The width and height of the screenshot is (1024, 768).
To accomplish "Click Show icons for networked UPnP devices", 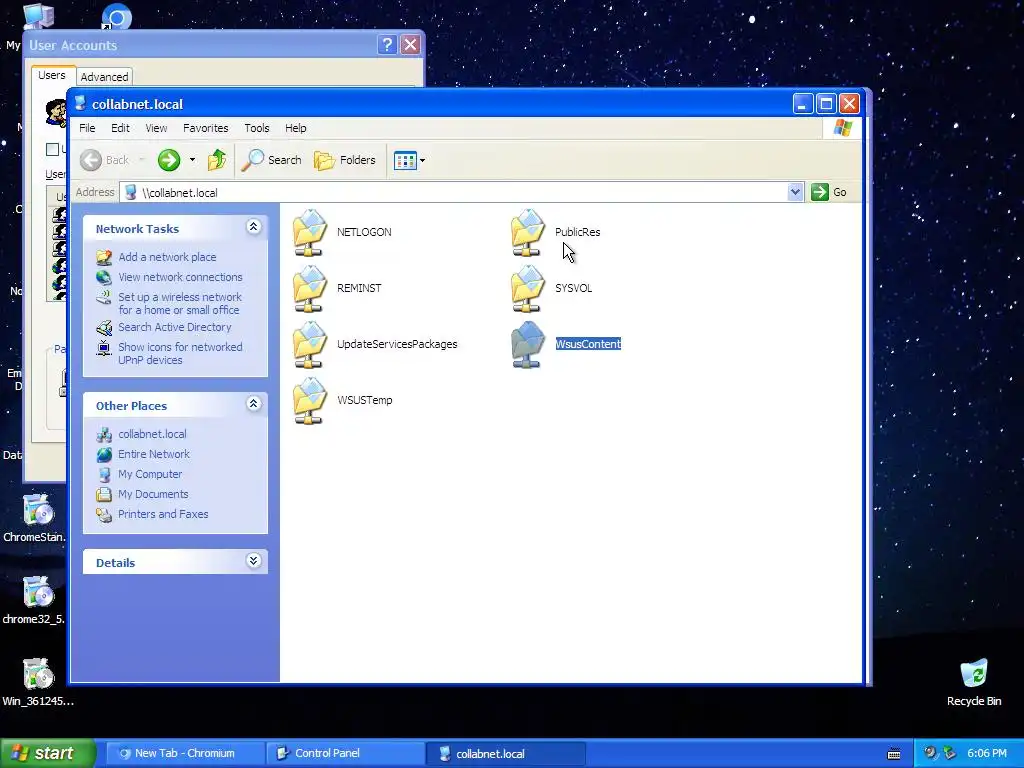I will [x=180, y=353].
